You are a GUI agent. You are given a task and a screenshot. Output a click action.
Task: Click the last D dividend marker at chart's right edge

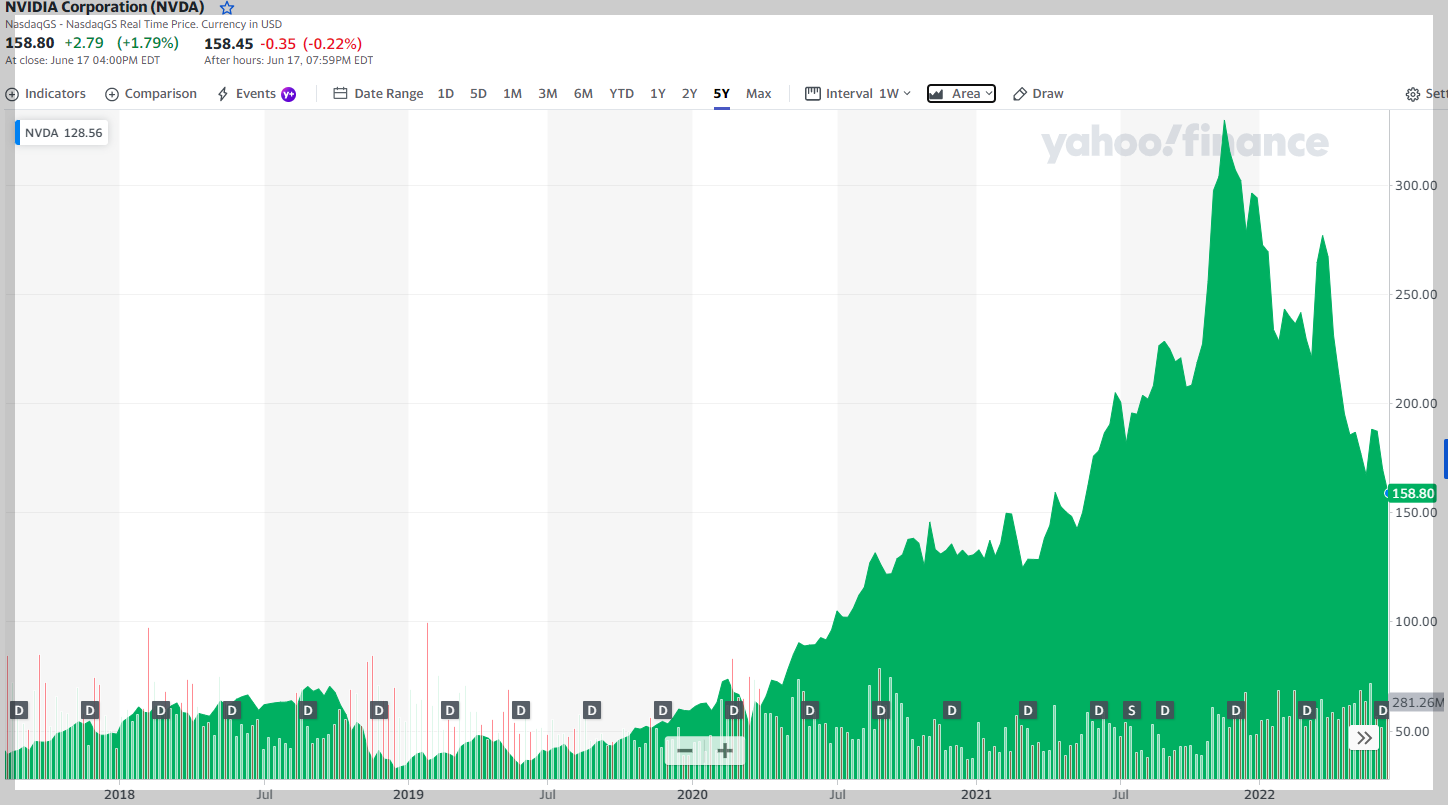click(1382, 710)
